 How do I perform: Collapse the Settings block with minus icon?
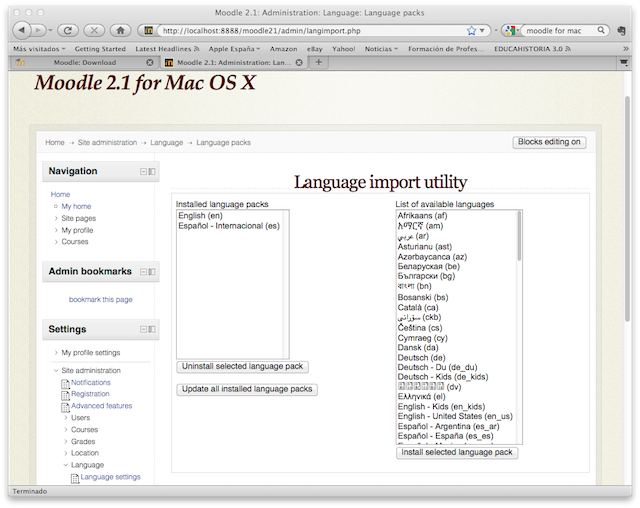(143, 329)
